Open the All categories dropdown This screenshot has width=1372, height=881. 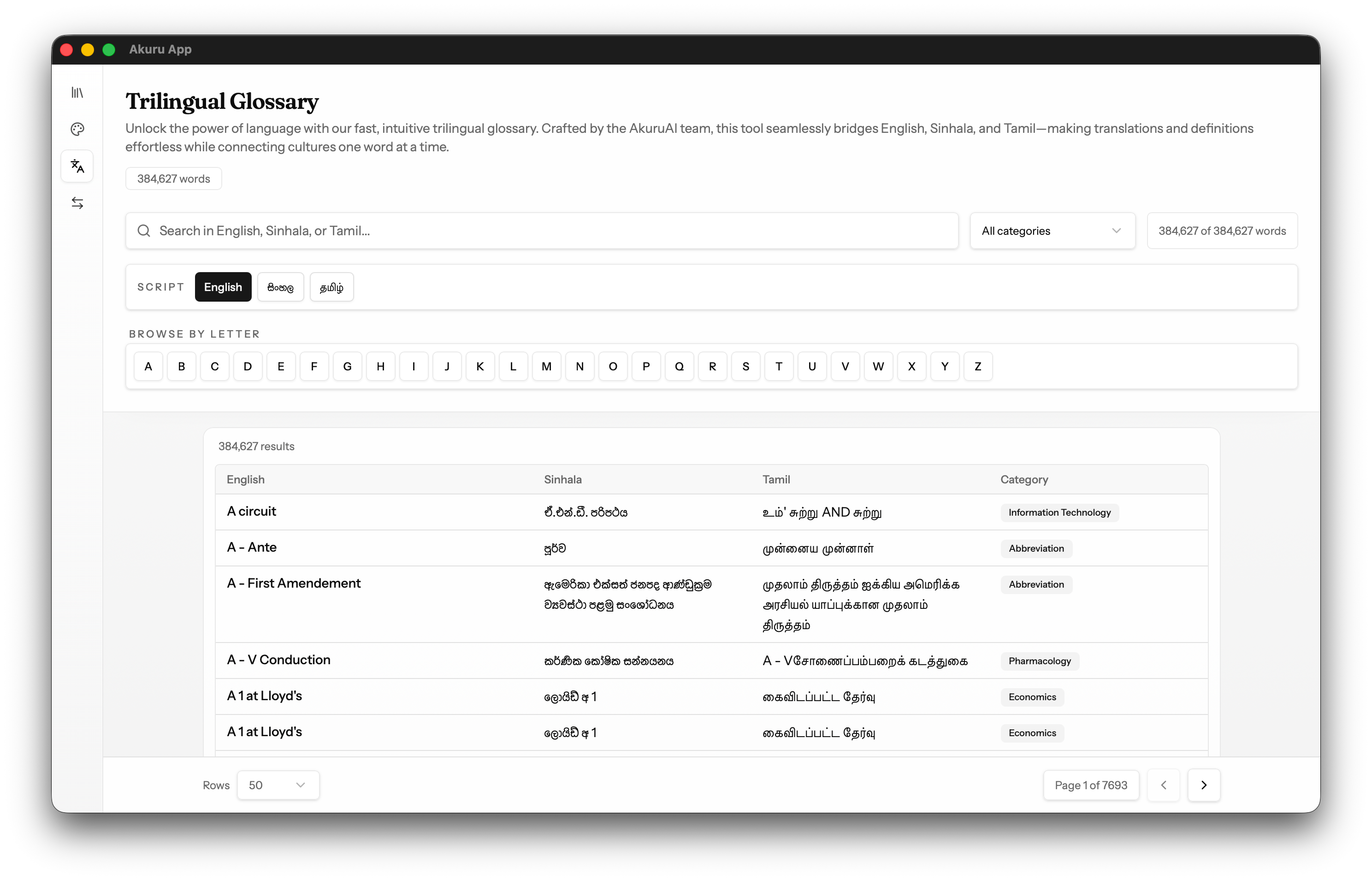coord(1052,231)
